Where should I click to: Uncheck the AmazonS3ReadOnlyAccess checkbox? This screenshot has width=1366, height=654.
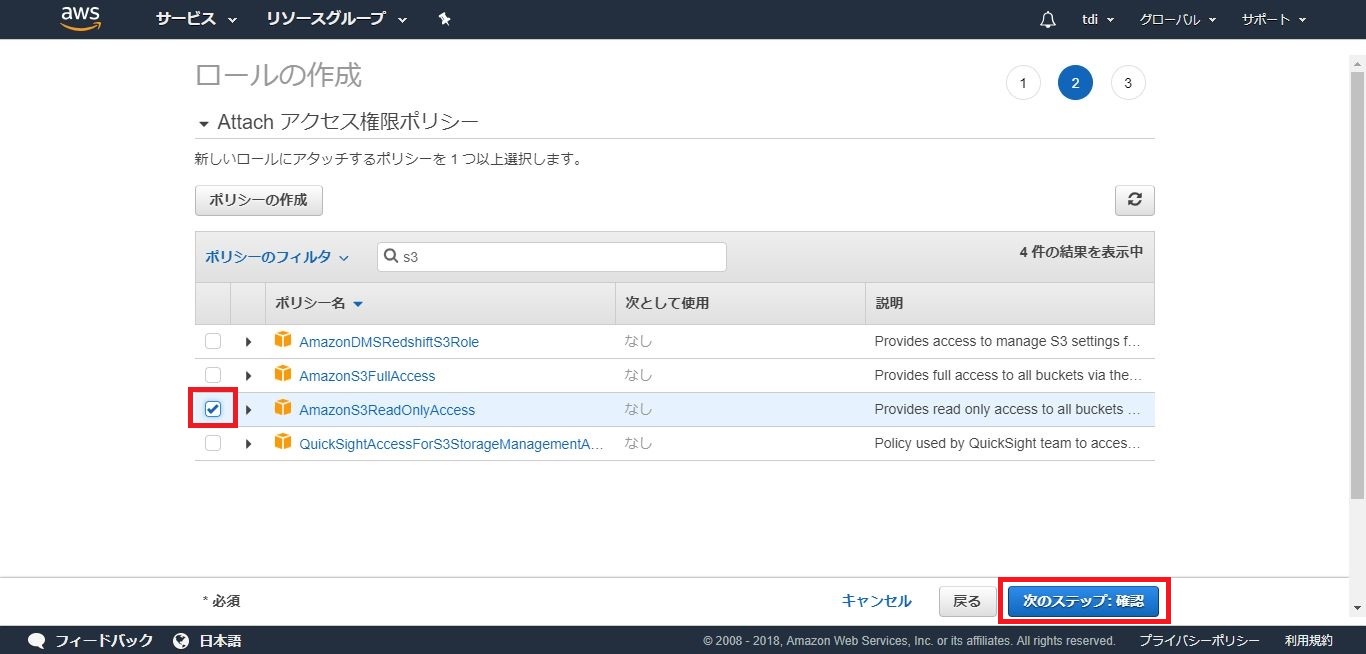pyautogui.click(x=213, y=409)
